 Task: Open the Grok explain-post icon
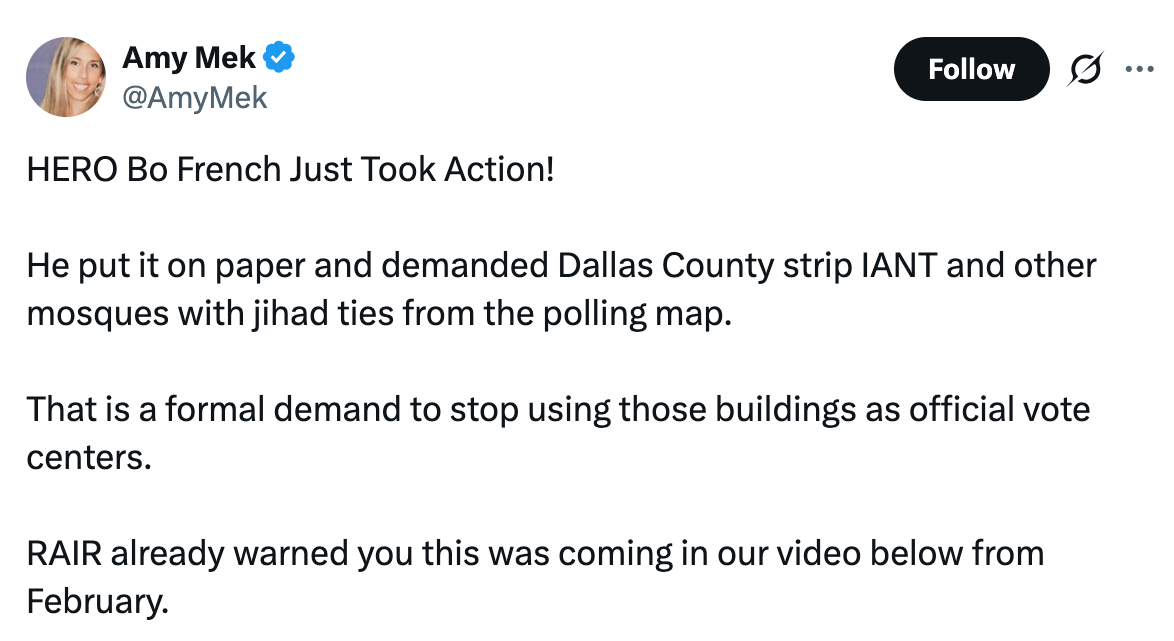pyautogui.click(x=1085, y=69)
